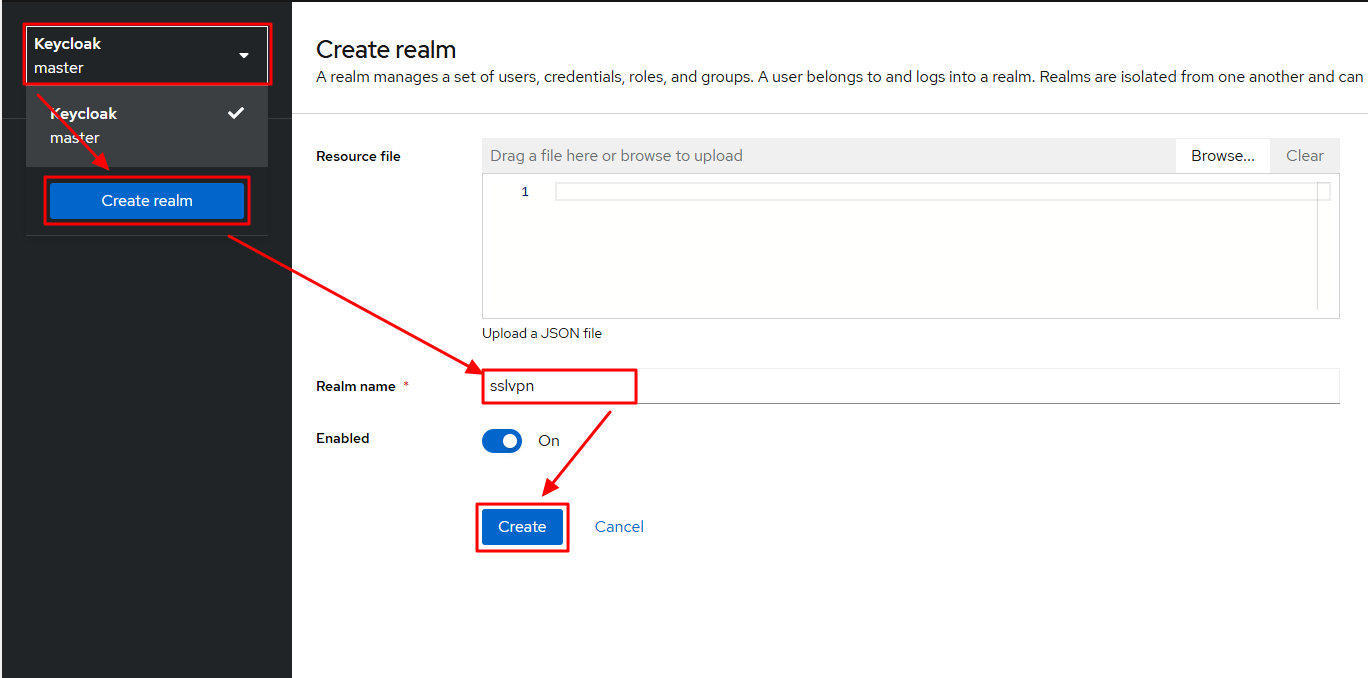Click the Create realm button in dropdown

point(147,201)
